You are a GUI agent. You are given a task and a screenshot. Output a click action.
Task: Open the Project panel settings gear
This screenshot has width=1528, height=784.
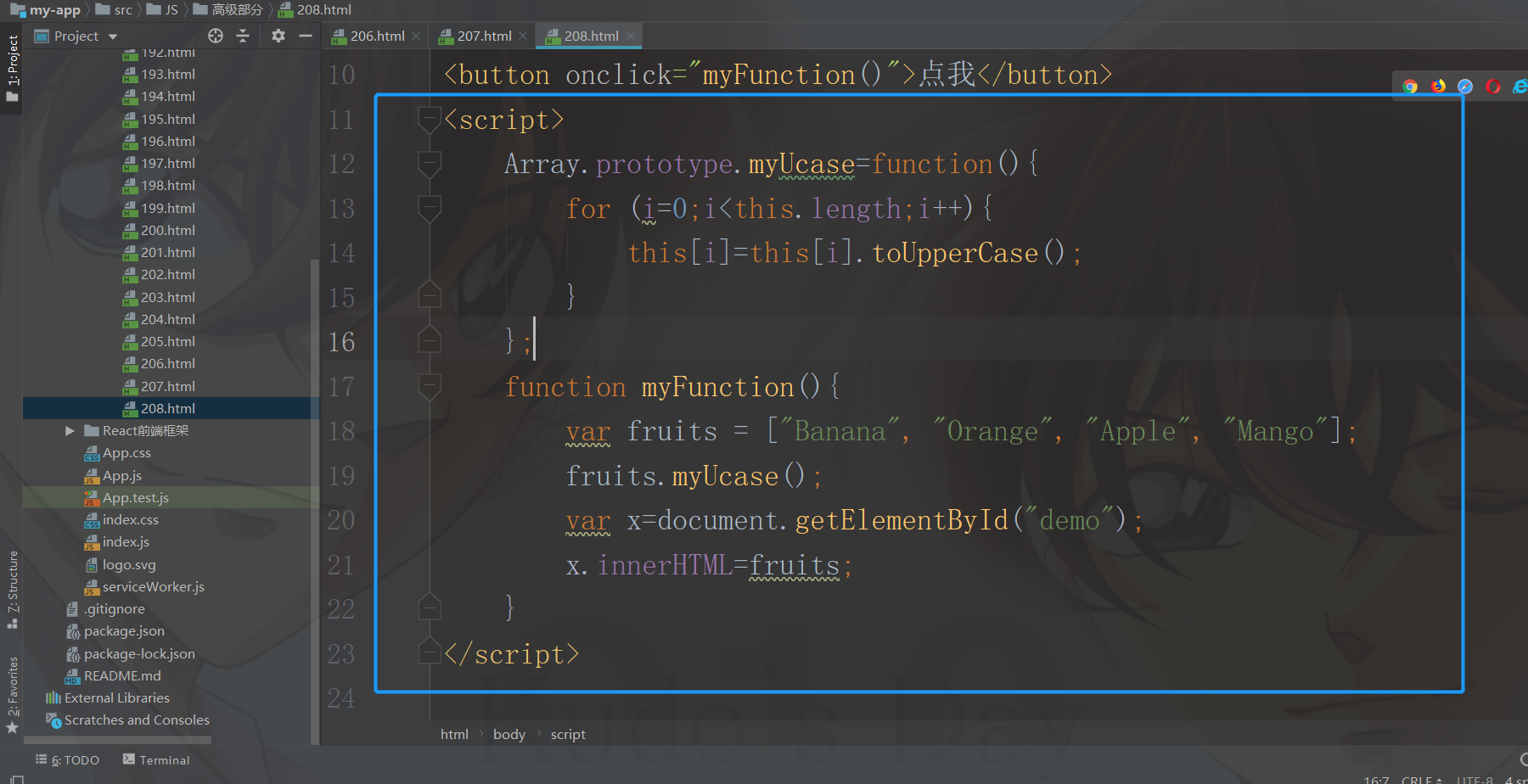[x=278, y=36]
